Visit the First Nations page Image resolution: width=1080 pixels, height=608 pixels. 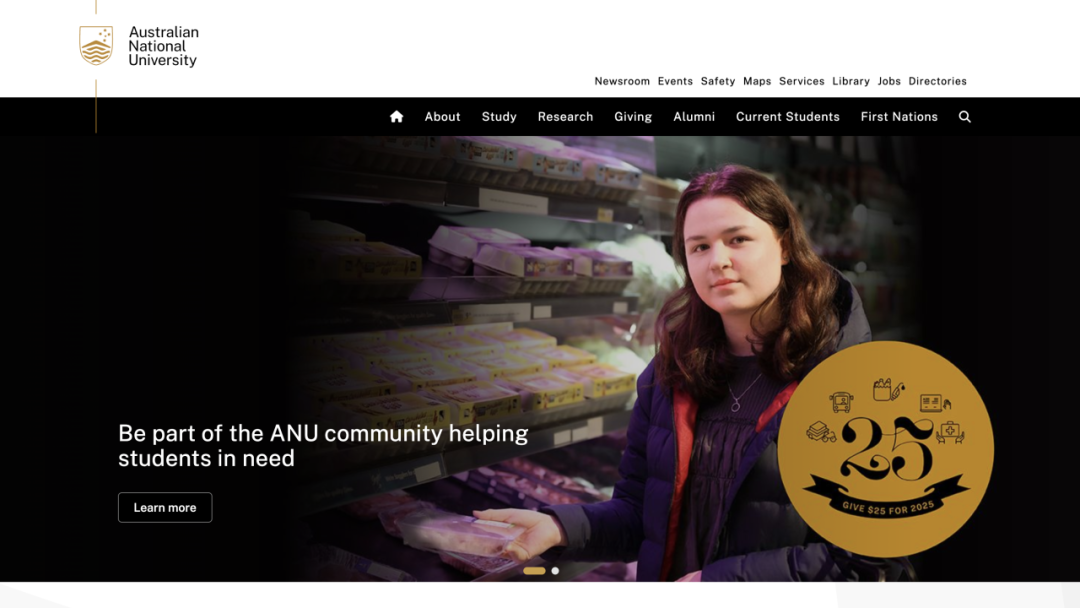(x=899, y=117)
